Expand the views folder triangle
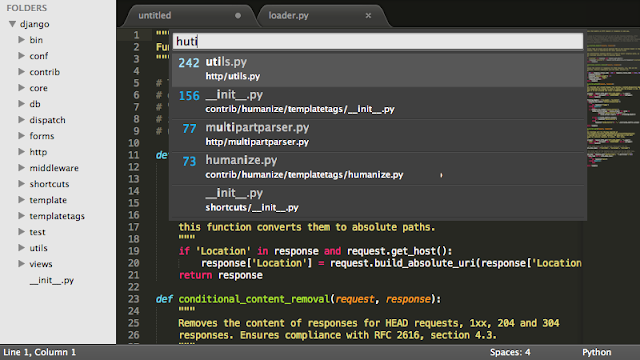The image size is (640, 360). (x=22, y=264)
